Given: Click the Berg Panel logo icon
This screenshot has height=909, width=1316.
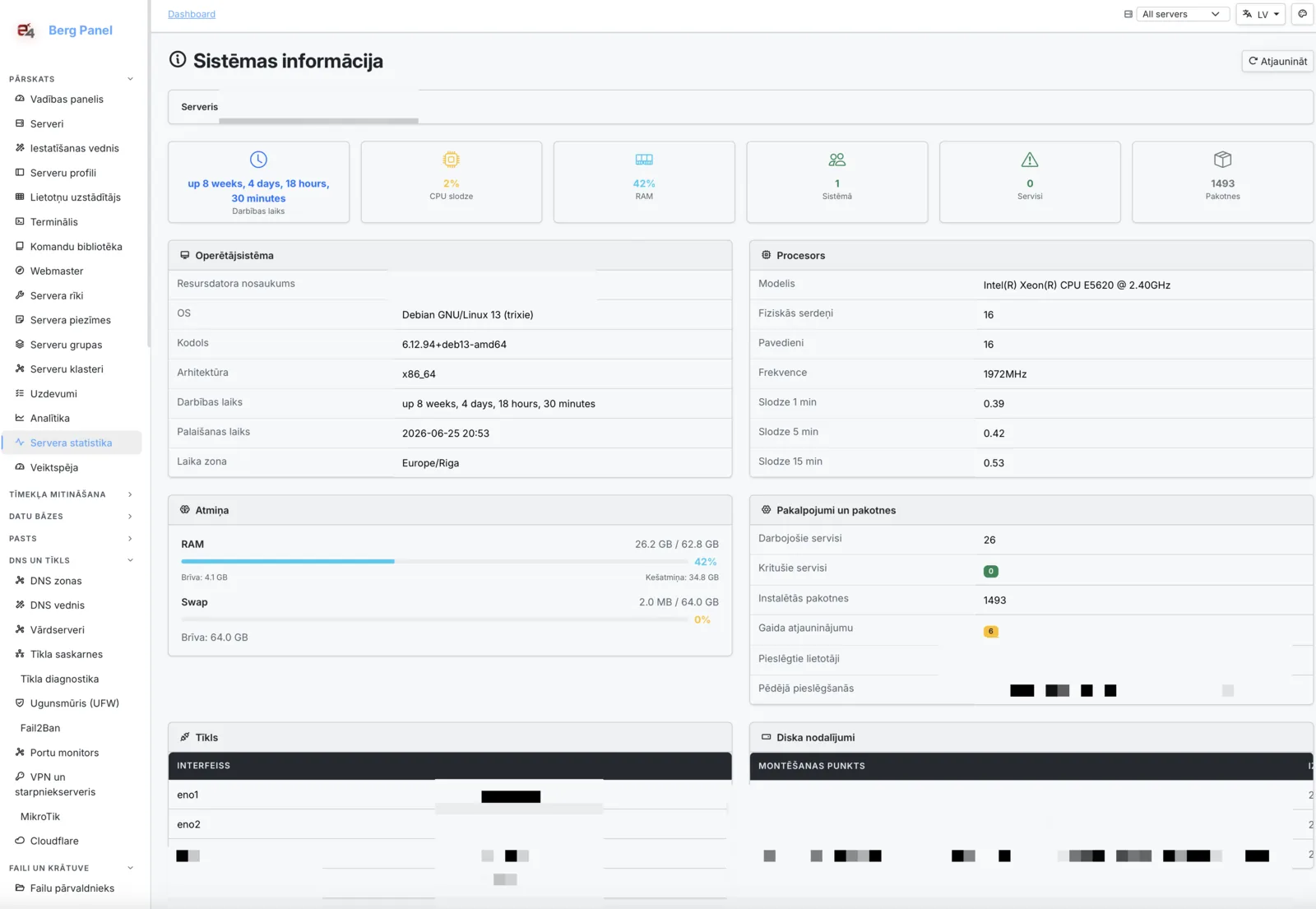Looking at the screenshot, I should (x=25, y=30).
